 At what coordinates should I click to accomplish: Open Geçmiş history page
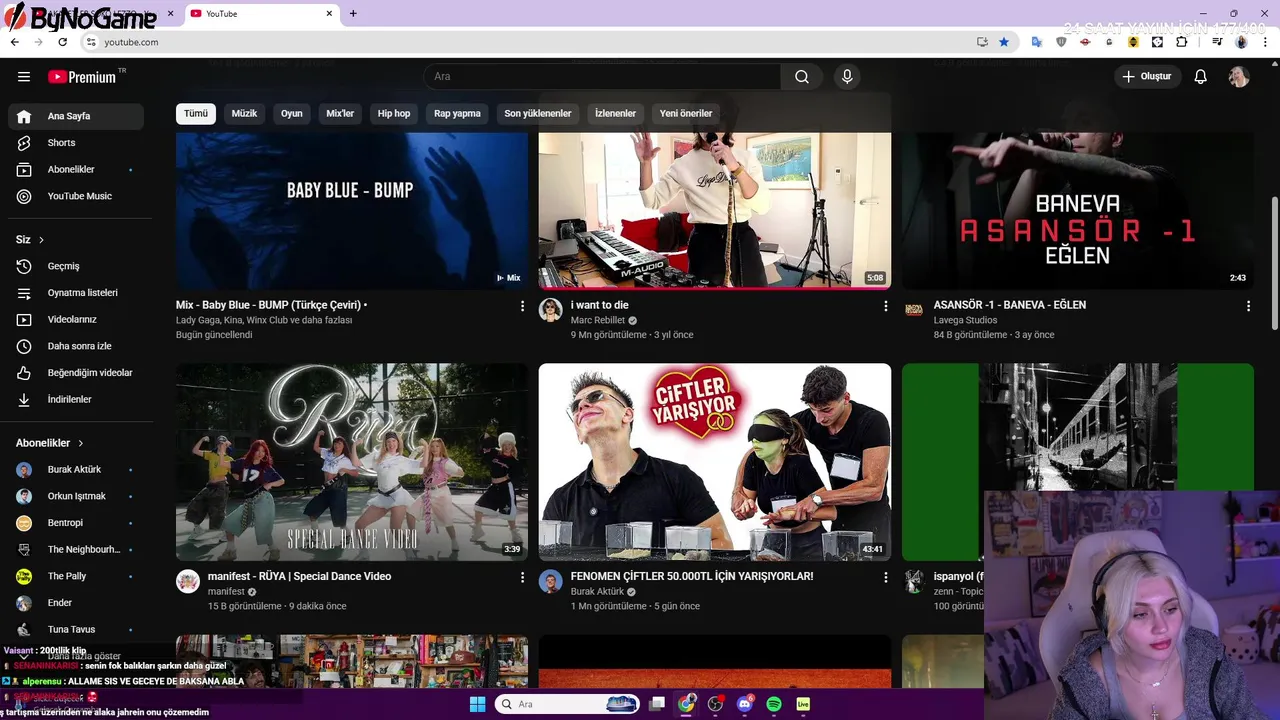[76, 266]
